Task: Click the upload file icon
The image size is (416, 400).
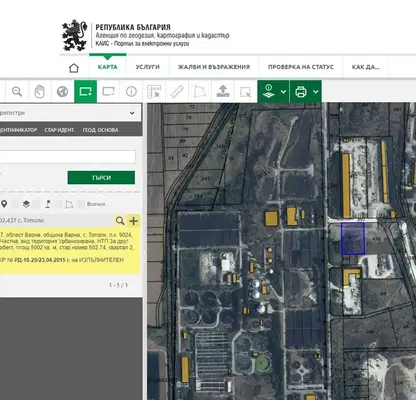Action: point(223,91)
